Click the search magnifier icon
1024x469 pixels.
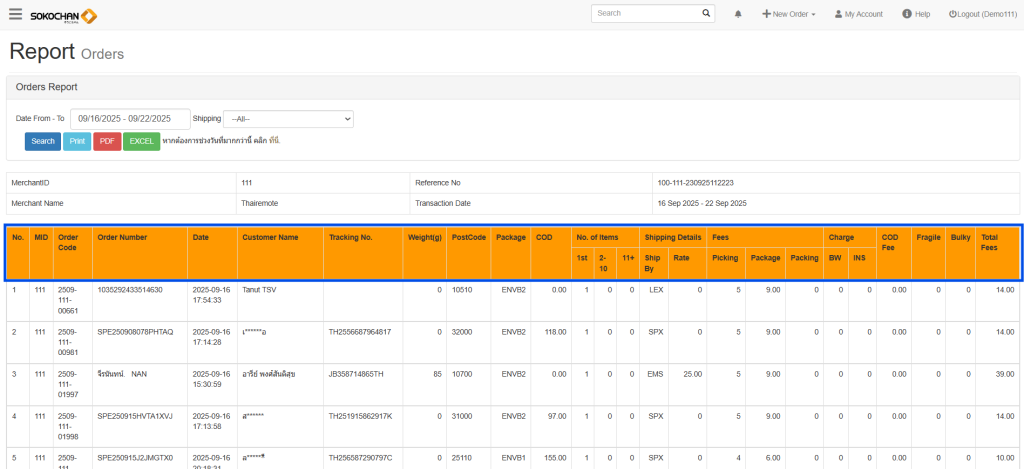pyautogui.click(x=706, y=14)
